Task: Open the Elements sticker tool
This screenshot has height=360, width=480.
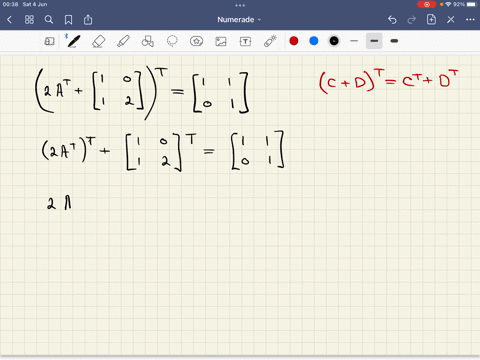Action: [x=196, y=41]
